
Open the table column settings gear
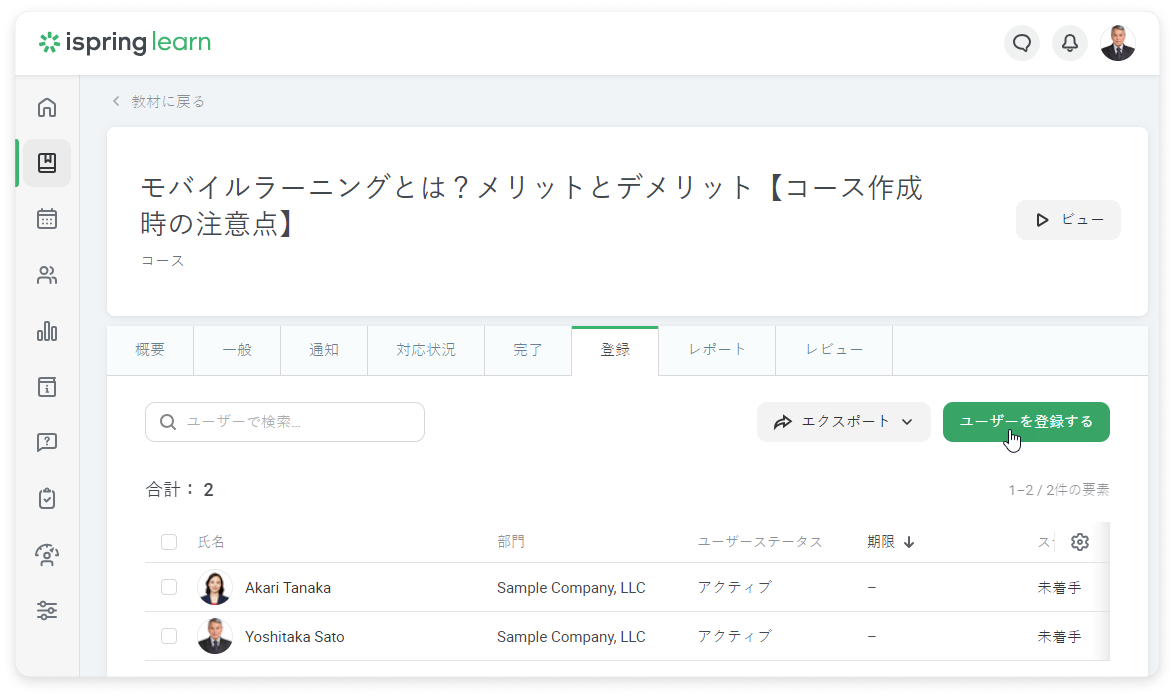click(x=1079, y=542)
